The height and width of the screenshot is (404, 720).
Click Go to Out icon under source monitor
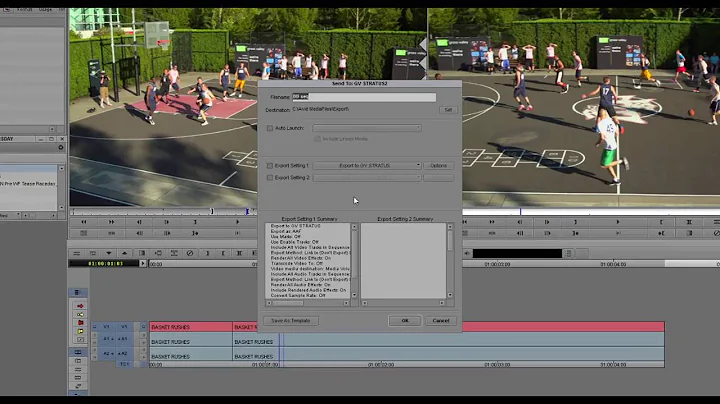tap(195, 233)
